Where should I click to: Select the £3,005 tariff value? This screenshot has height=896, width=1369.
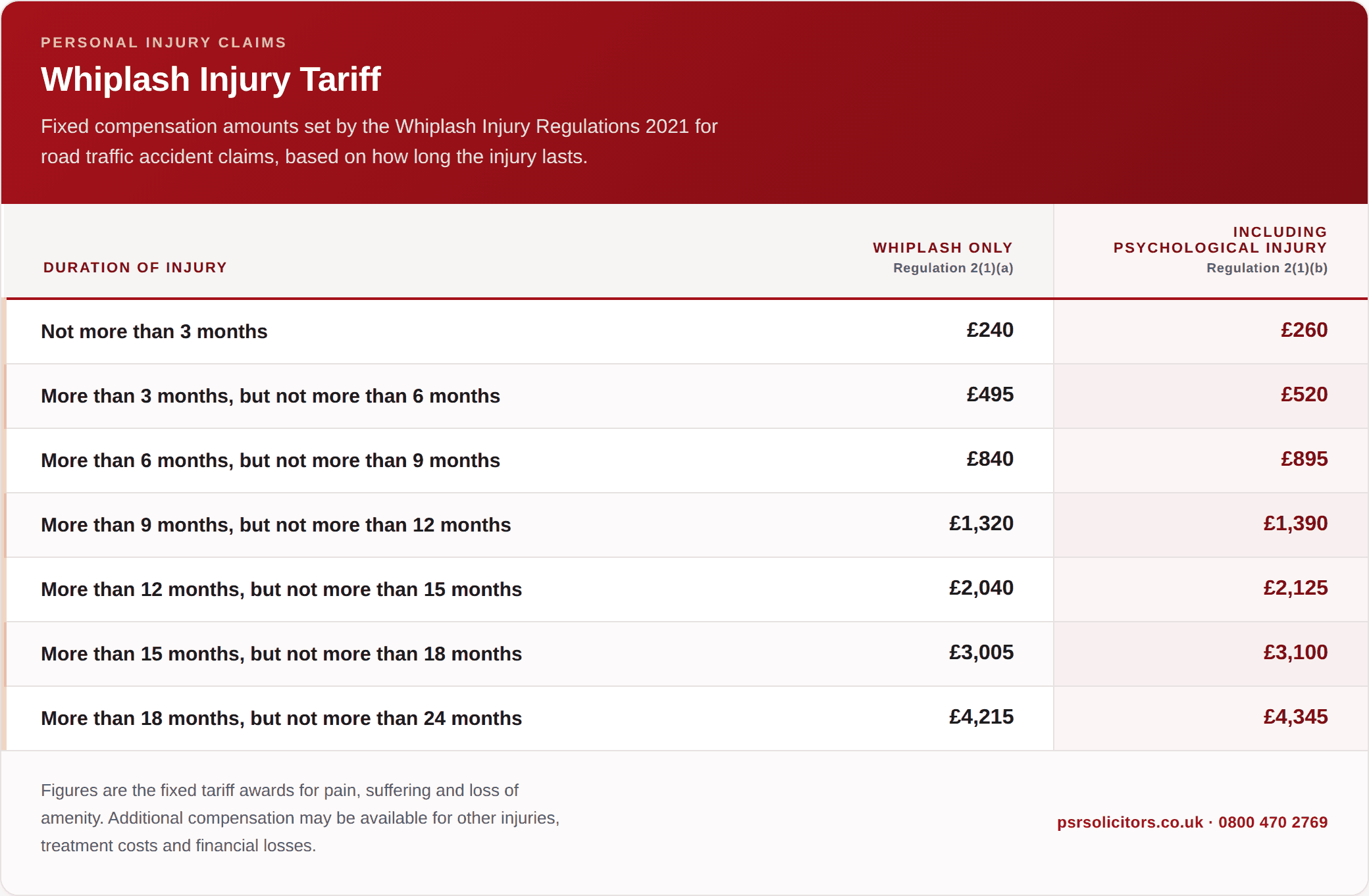tap(981, 653)
